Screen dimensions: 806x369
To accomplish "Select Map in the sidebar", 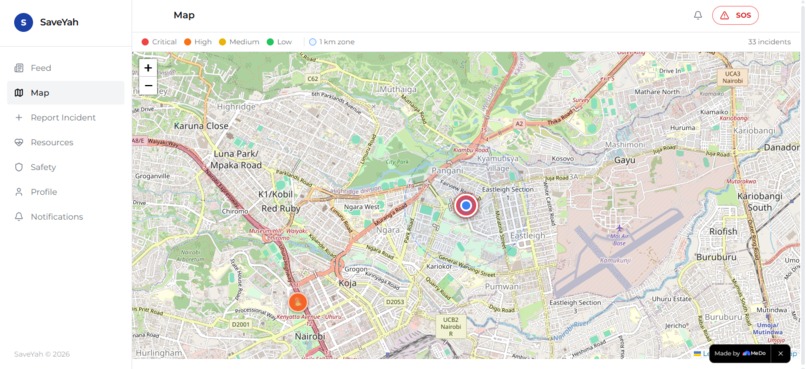I will (x=66, y=93).
